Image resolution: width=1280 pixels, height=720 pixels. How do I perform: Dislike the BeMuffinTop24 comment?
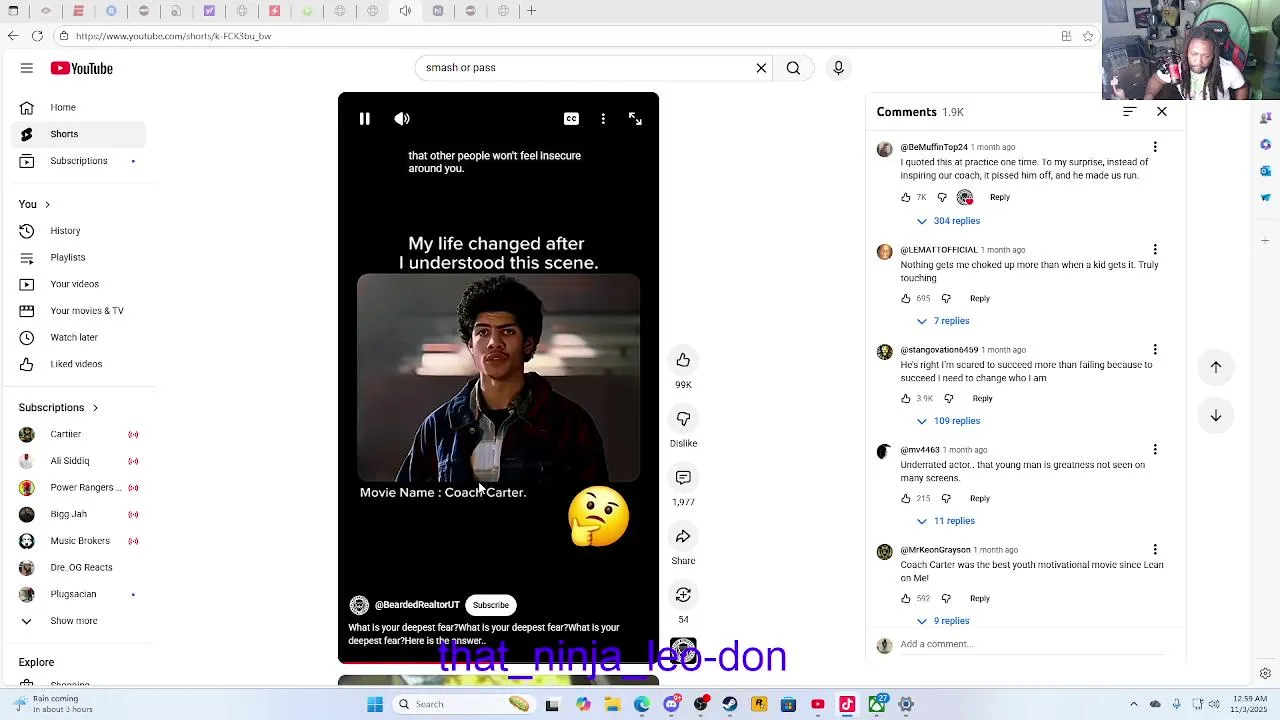click(942, 197)
